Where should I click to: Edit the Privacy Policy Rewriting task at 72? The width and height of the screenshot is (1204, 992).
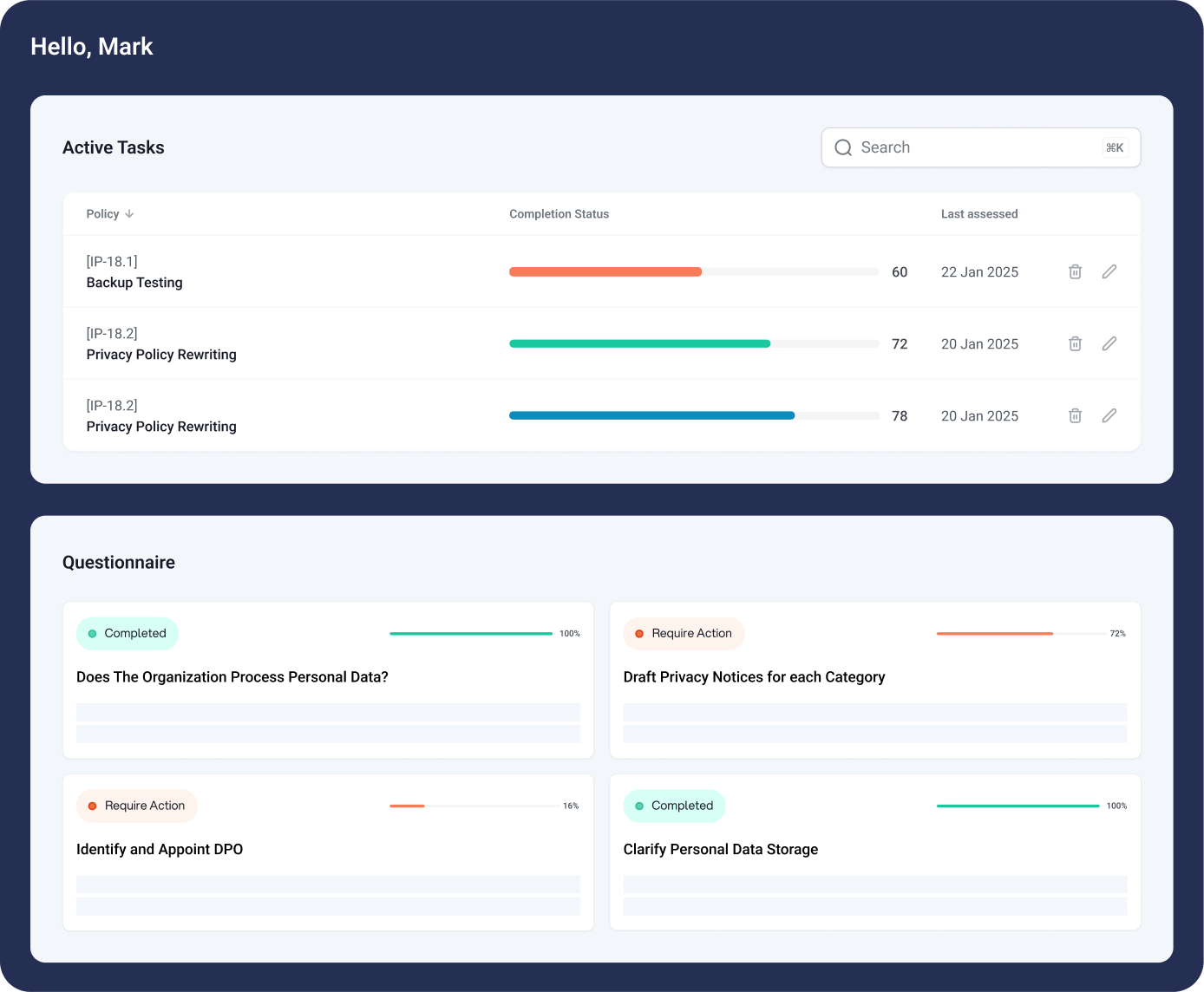coord(1109,343)
